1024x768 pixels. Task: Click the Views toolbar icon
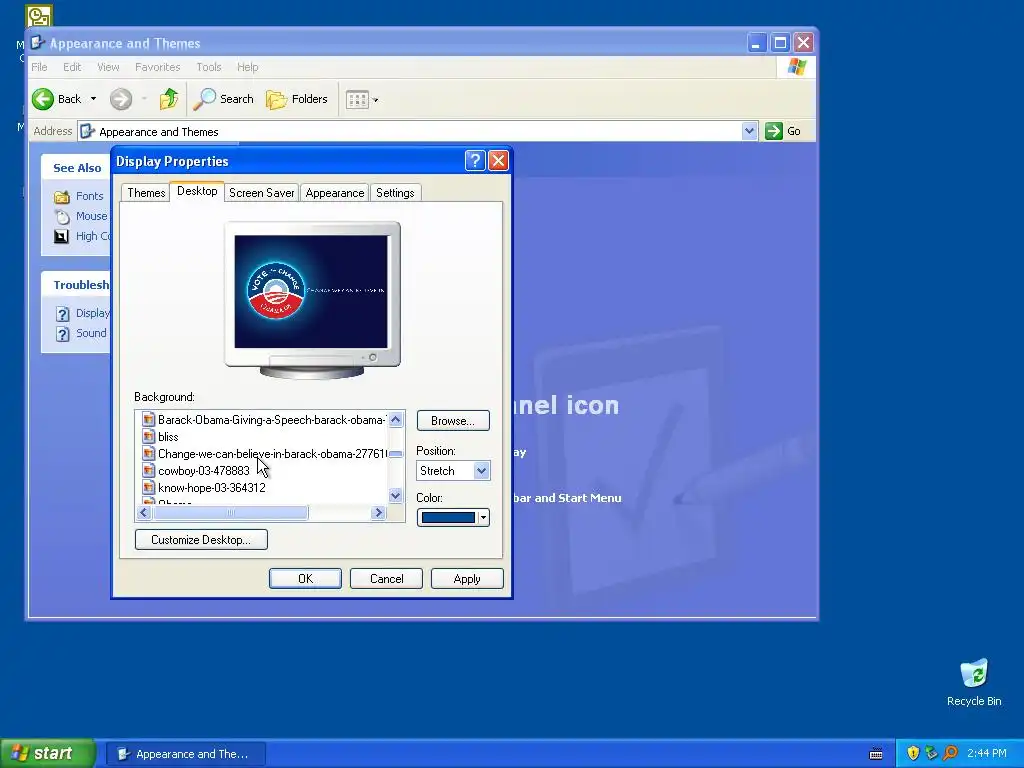[x=357, y=100]
